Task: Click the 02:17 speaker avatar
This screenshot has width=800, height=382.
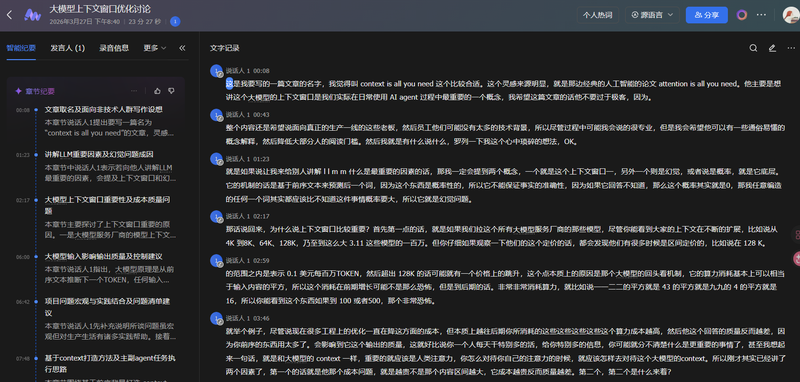Action: click(x=217, y=216)
